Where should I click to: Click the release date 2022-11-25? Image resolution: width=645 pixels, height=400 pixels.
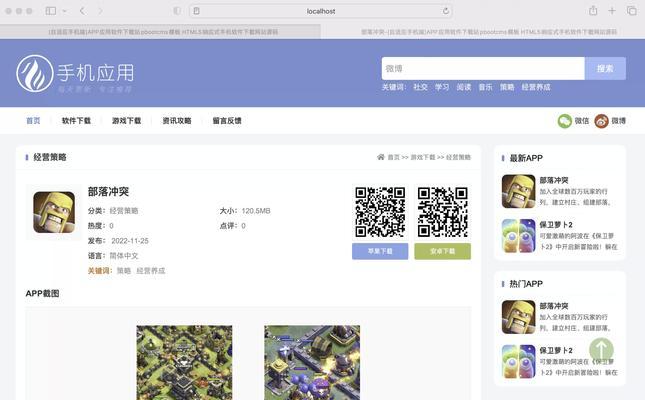[130, 241]
